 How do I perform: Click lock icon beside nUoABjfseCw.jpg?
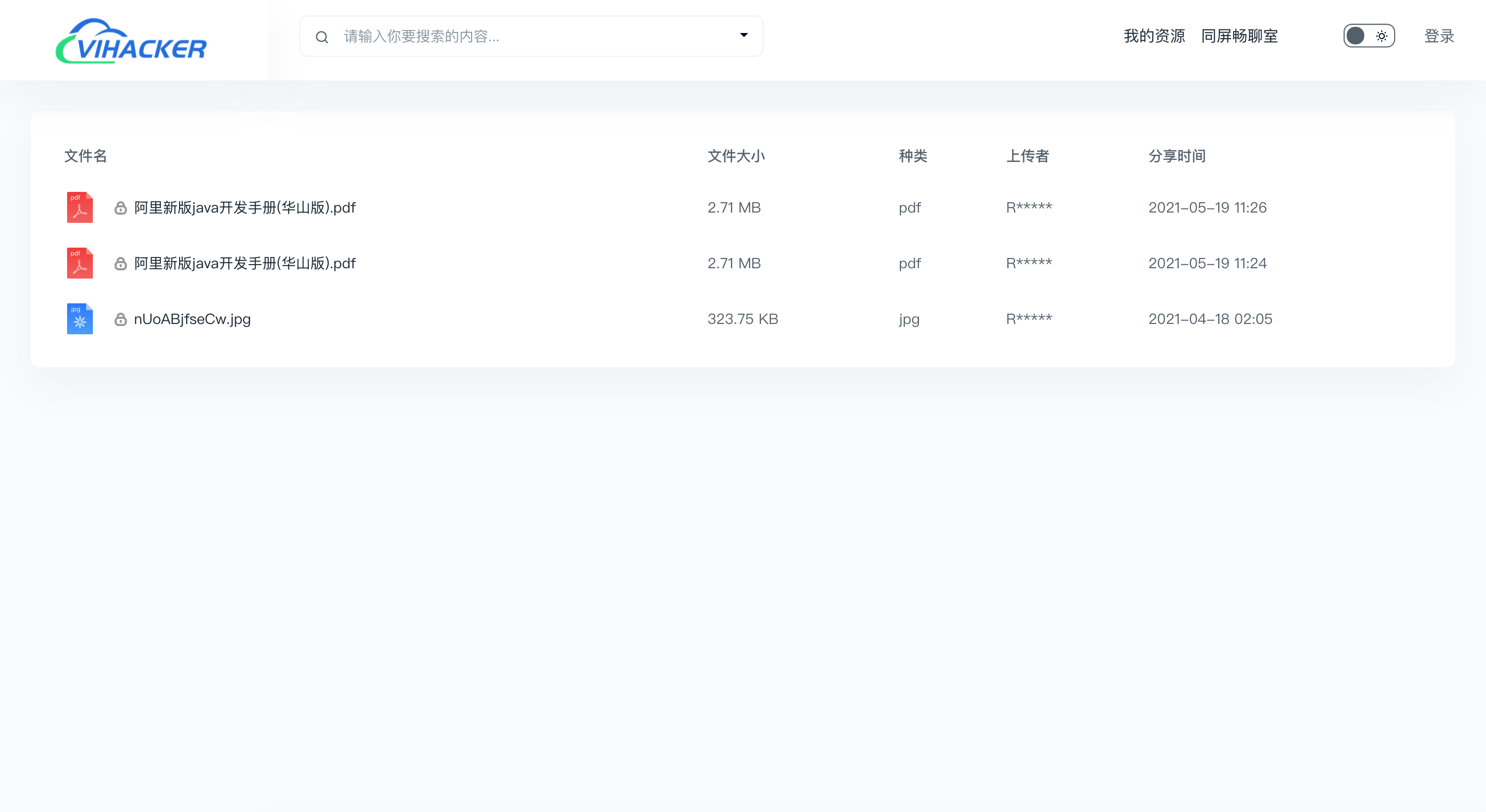point(120,319)
